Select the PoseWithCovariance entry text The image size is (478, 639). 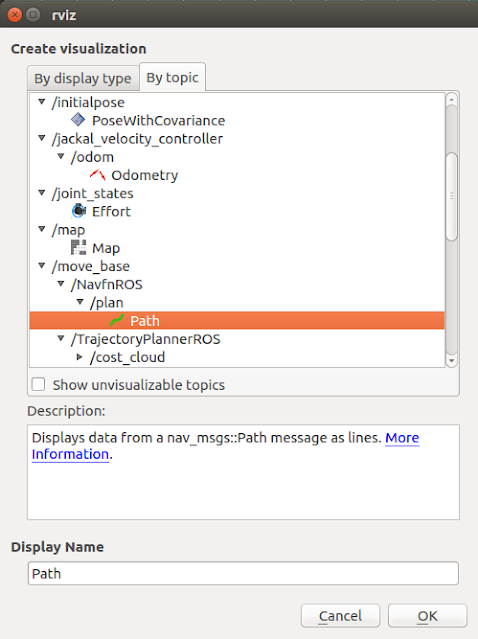pyautogui.click(x=159, y=121)
